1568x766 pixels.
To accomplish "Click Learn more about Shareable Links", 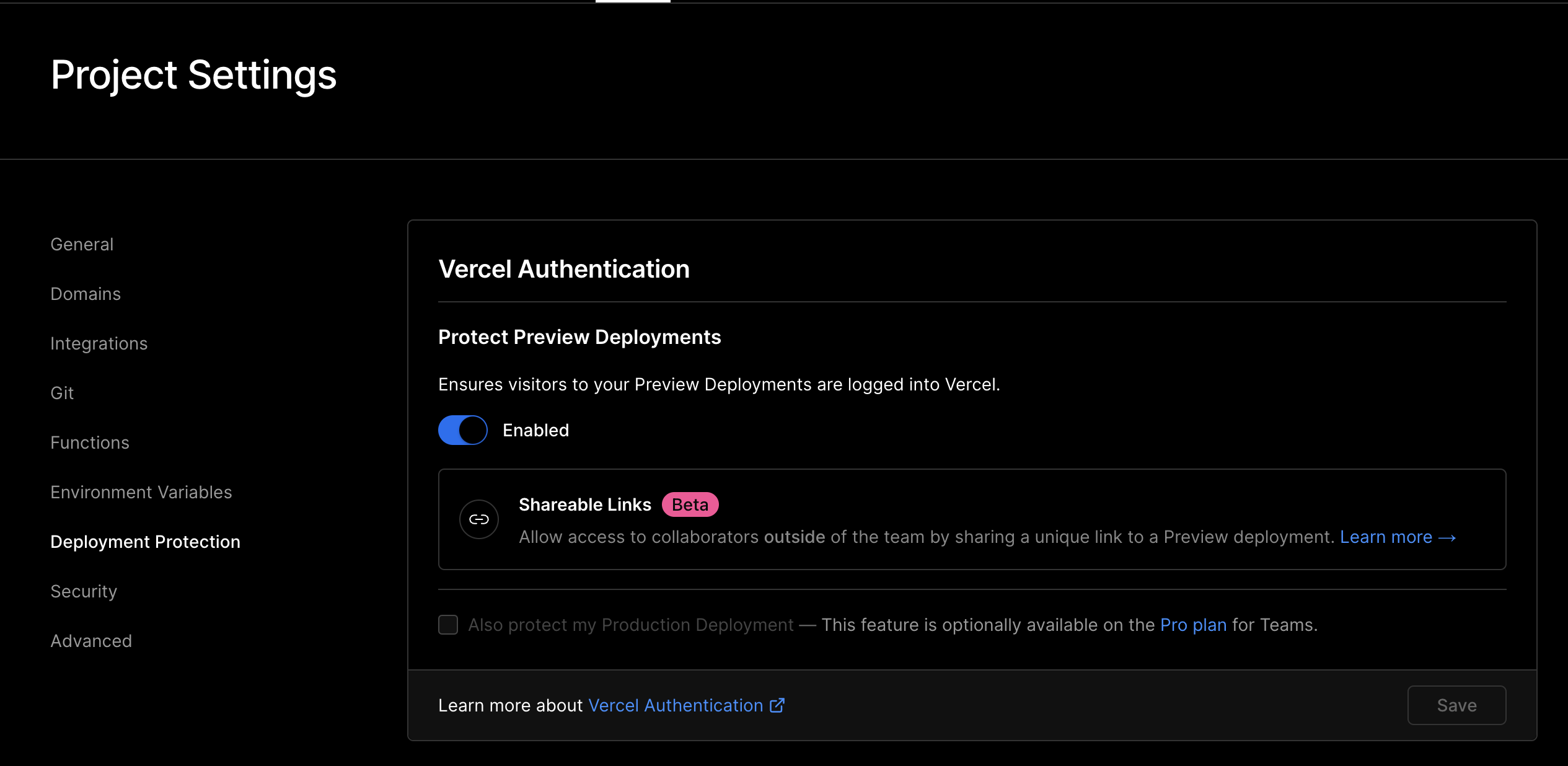I will tap(1386, 537).
